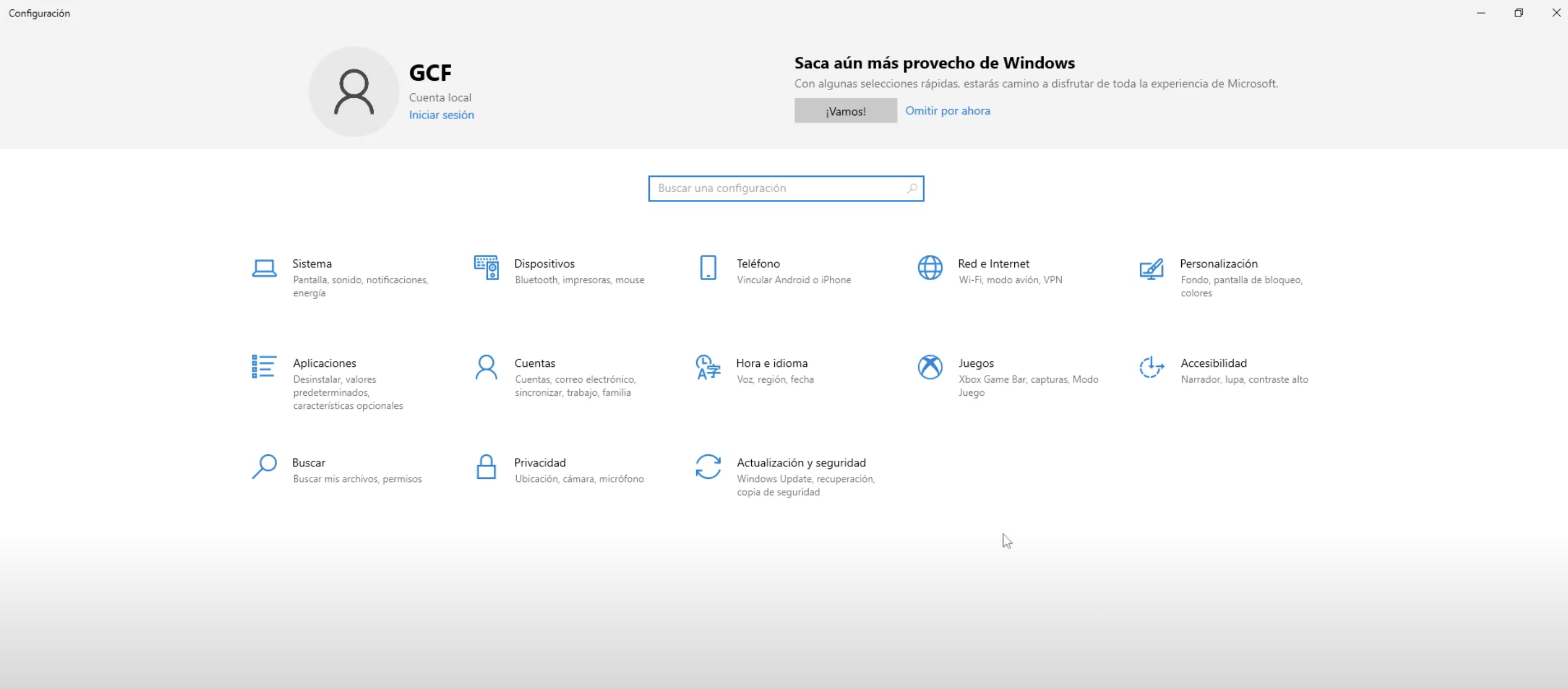Click 'Narrador, lupa, contraste alto' description

(x=1244, y=379)
